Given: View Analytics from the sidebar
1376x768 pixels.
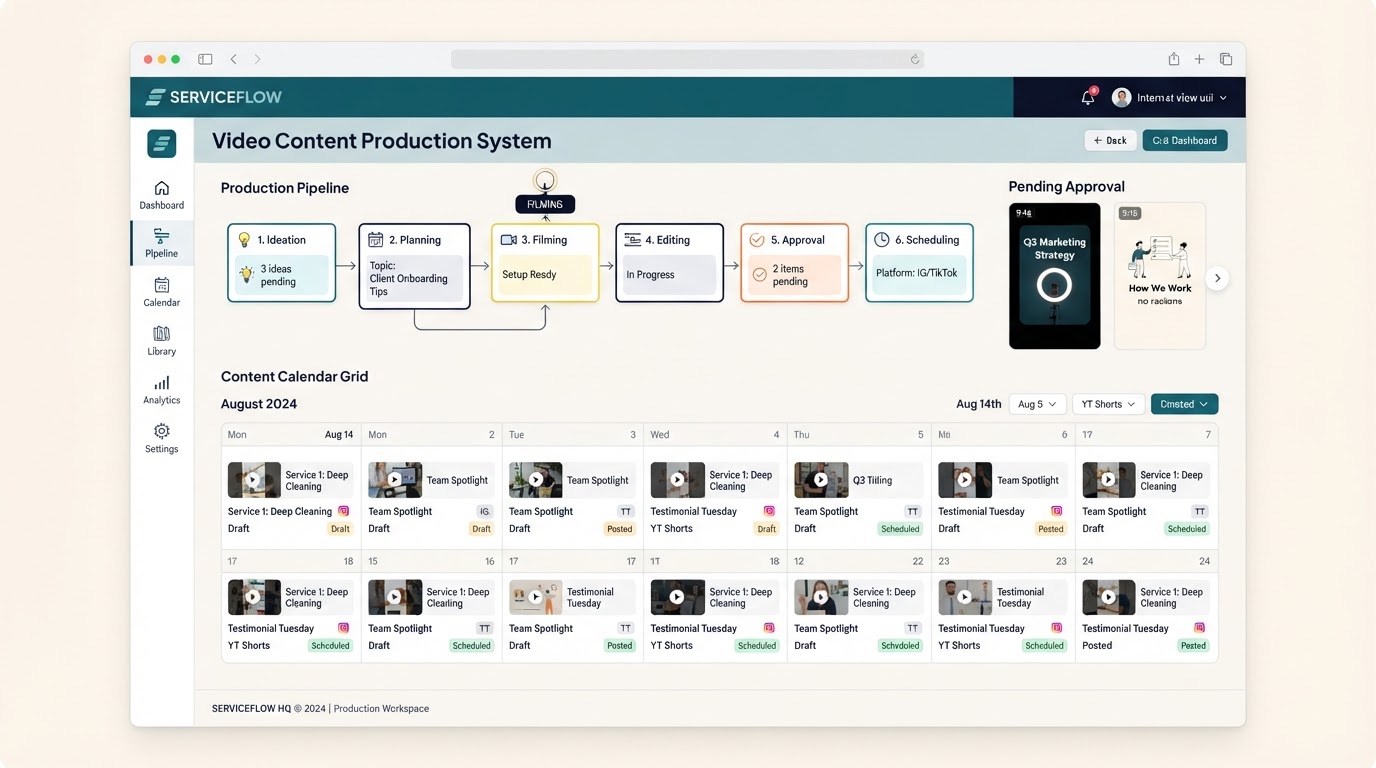Looking at the screenshot, I should [x=162, y=390].
